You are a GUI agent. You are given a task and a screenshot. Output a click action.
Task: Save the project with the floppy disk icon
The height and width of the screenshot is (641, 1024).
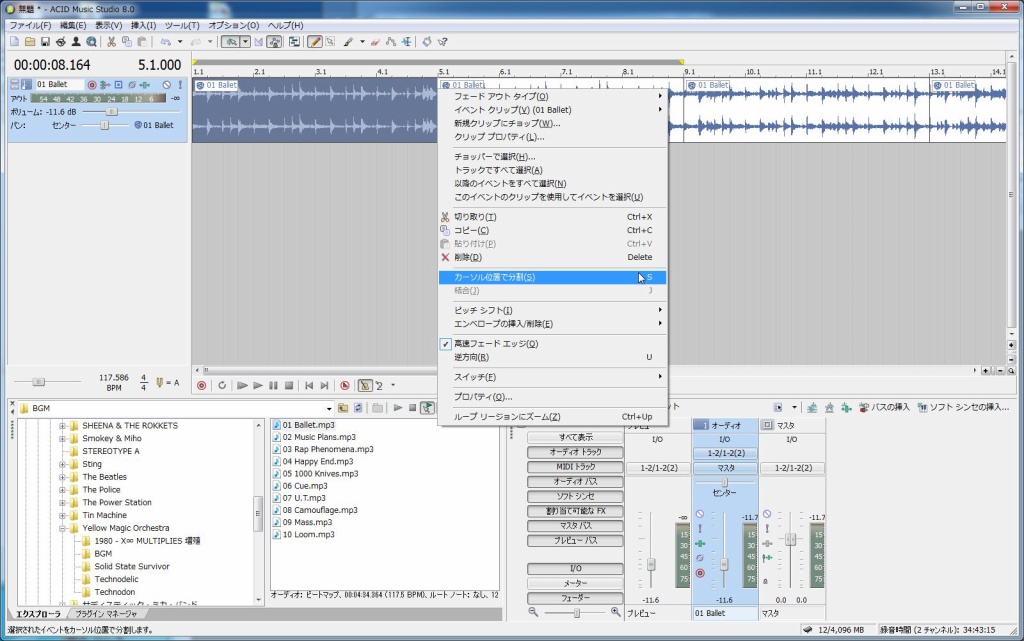click(45, 42)
